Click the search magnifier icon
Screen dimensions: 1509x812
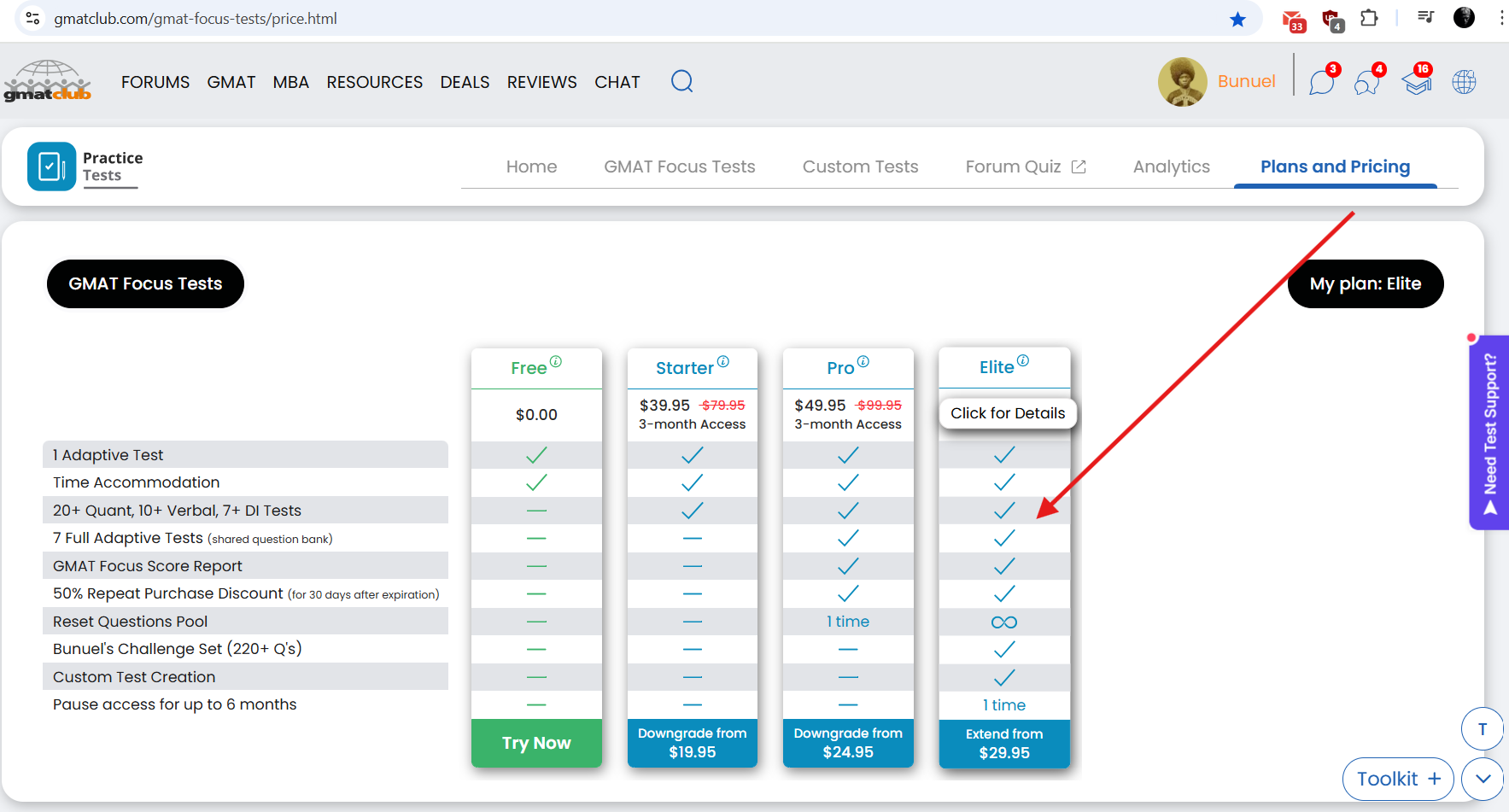681,81
